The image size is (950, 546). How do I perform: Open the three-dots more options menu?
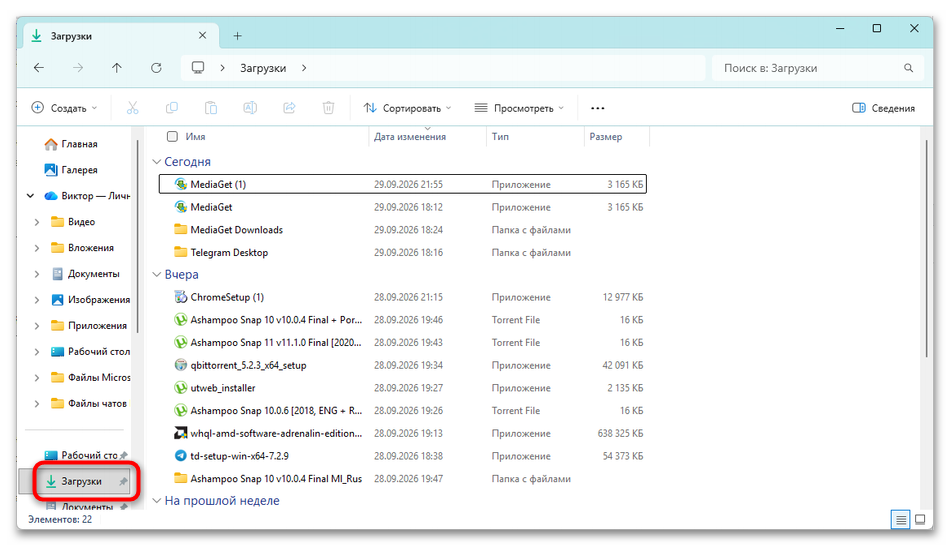[597, 108]
